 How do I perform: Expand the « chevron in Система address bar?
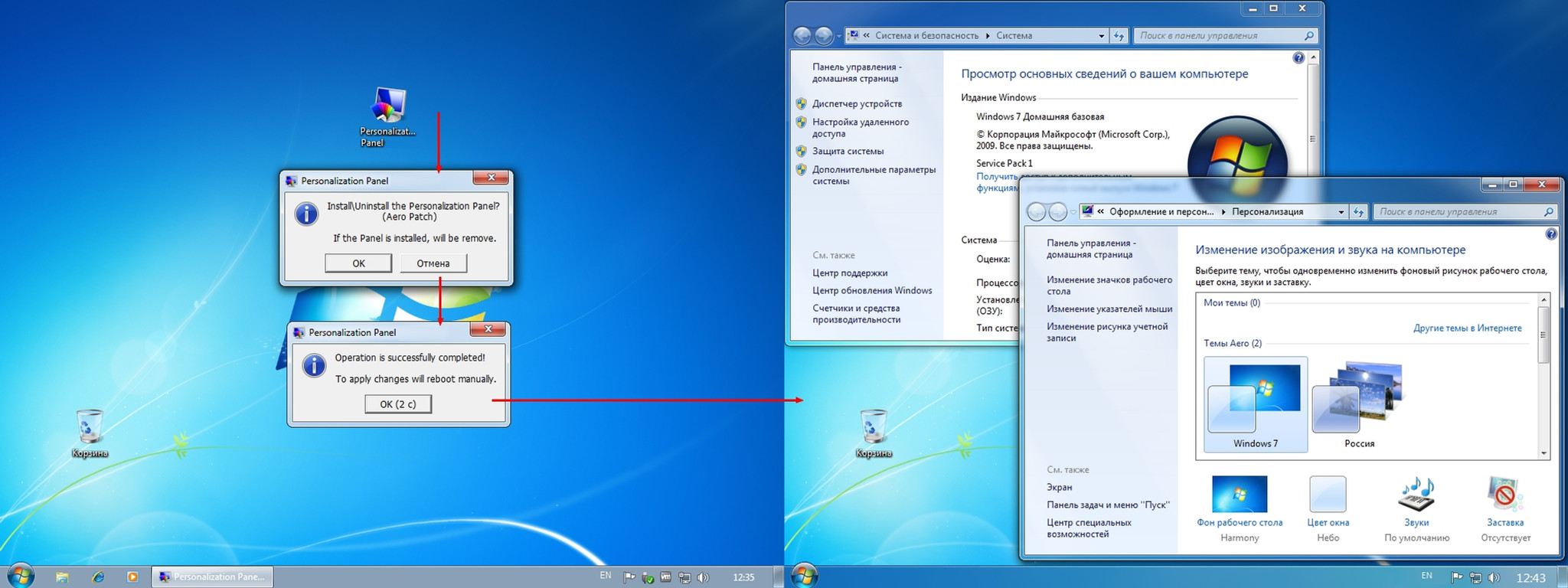[867, 35]
